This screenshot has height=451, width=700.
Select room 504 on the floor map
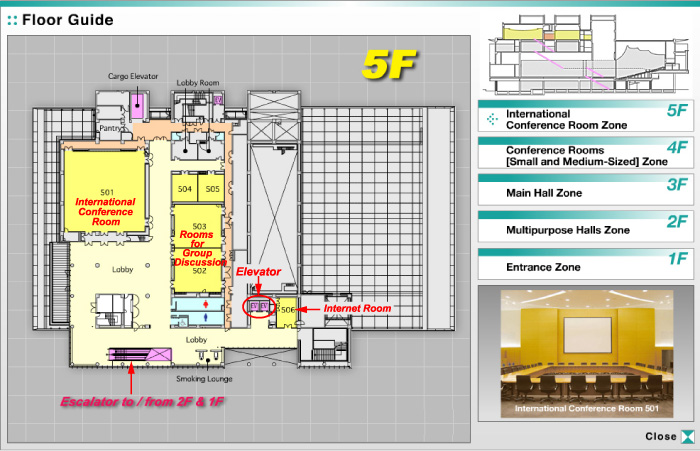pyautogui.click(x=185, y=189)
